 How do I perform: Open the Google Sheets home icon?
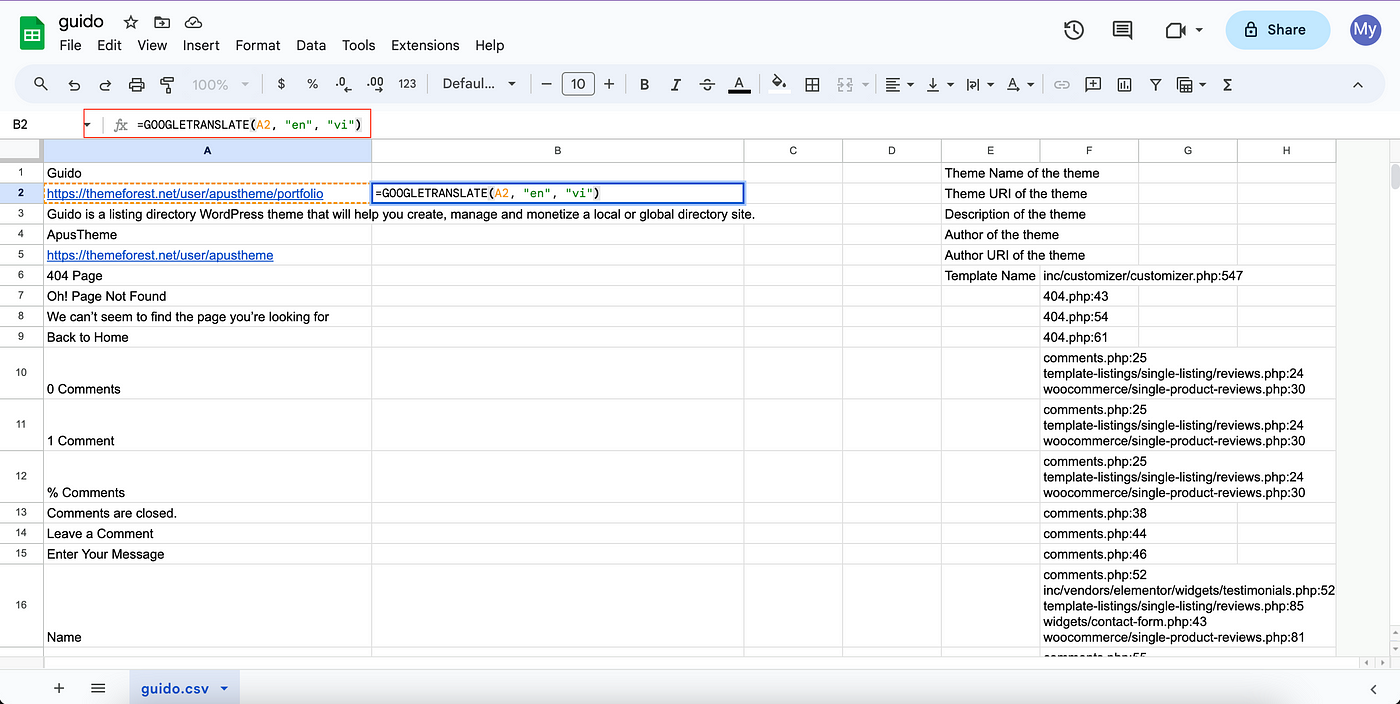point(32,33)
